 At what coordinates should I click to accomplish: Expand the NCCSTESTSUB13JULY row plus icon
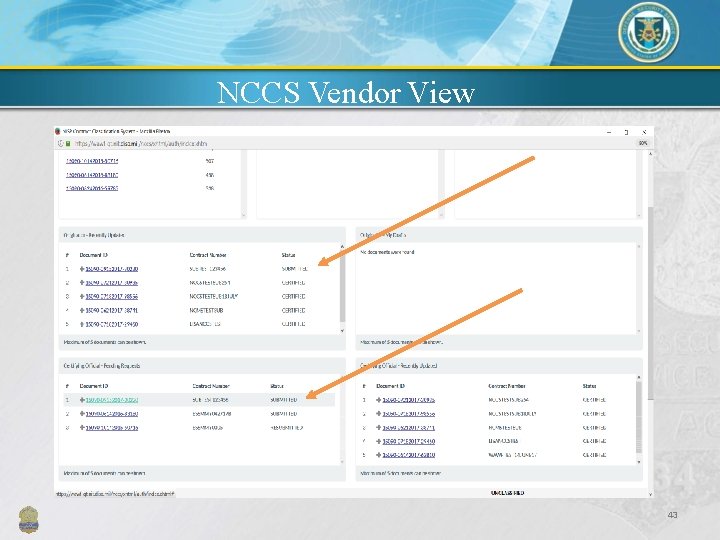click(x=82, y=297)
